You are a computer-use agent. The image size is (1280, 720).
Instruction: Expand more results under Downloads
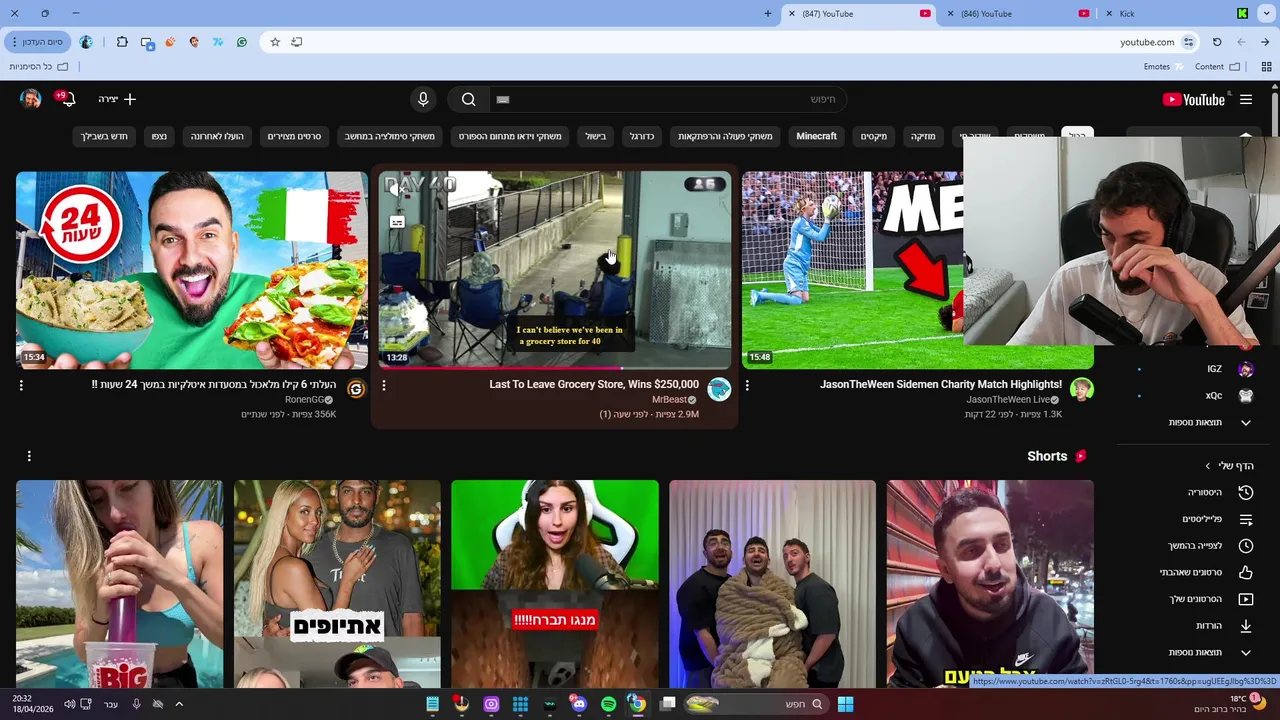click(x=1210, y=653)
